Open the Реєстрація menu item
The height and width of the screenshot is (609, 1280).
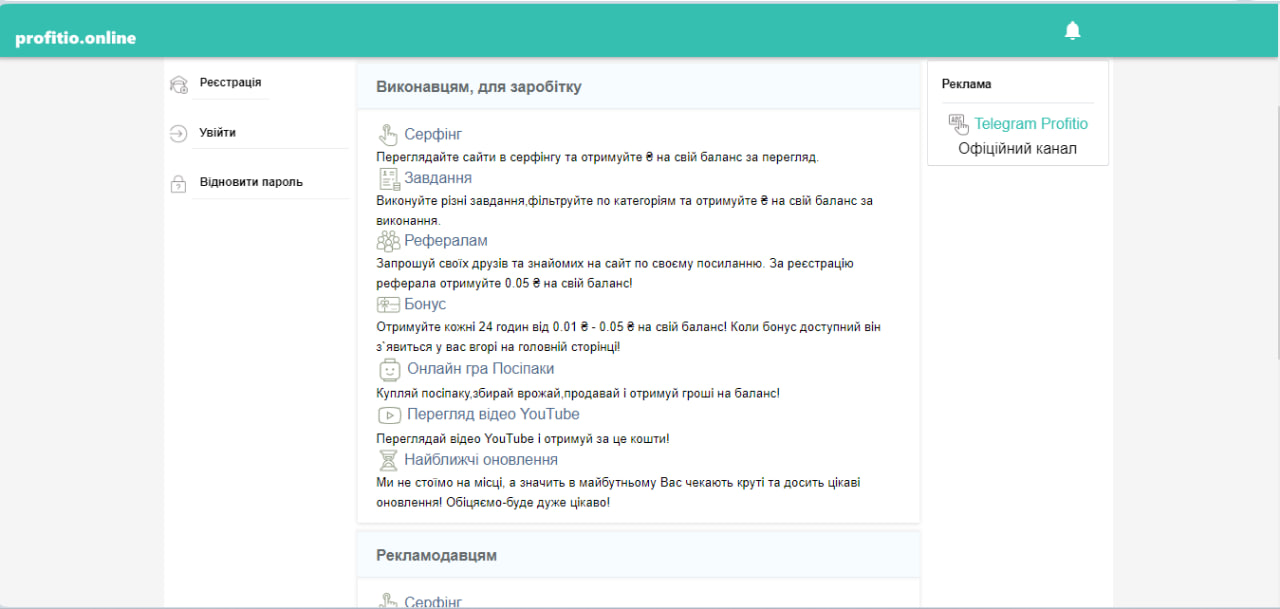230,83
